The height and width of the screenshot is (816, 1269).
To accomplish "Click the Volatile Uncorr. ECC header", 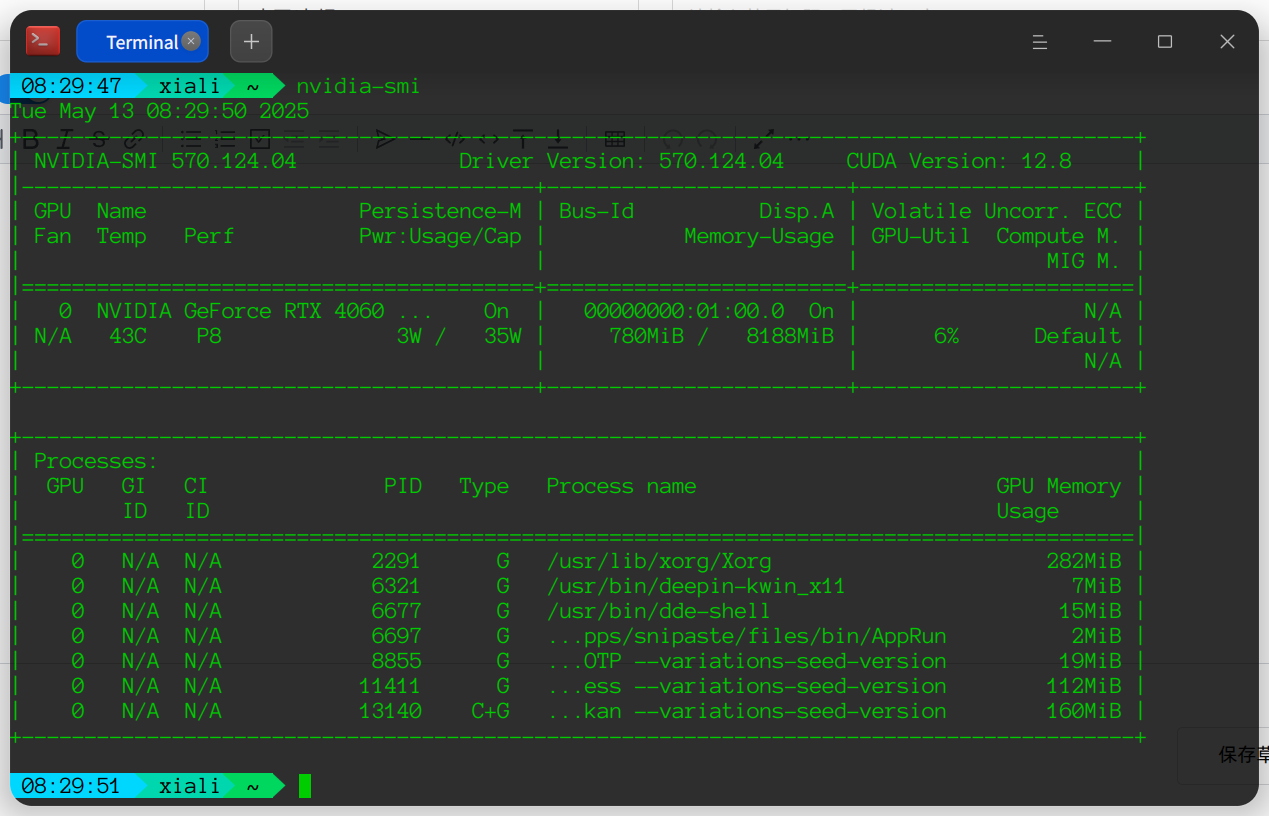I will tap(996, 211).
